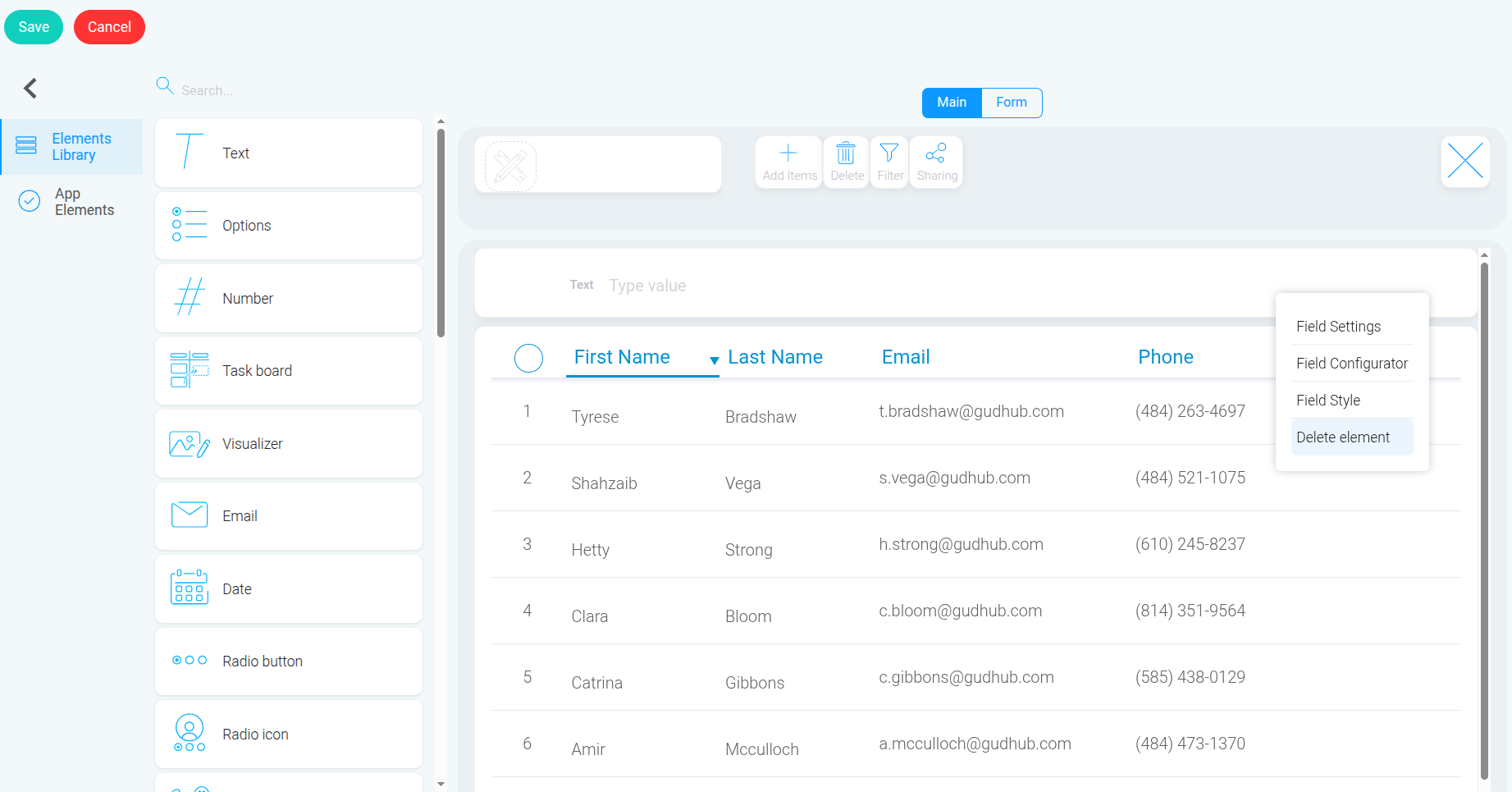This screenshot has width=1512, height=792.
Task: Click the Cancel button
Action: (x=109, y=27)
